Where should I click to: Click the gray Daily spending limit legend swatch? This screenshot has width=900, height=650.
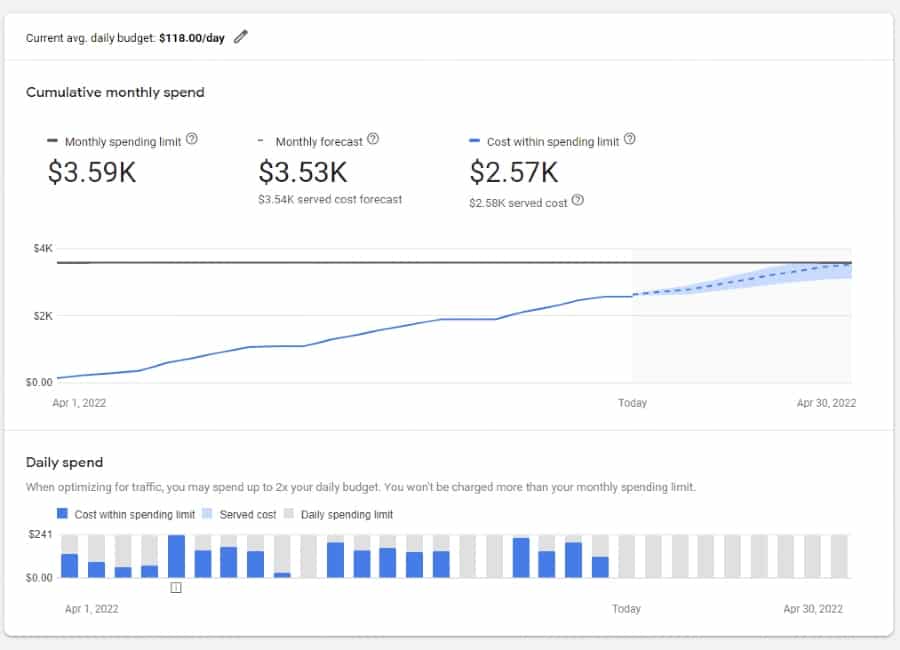289,513
